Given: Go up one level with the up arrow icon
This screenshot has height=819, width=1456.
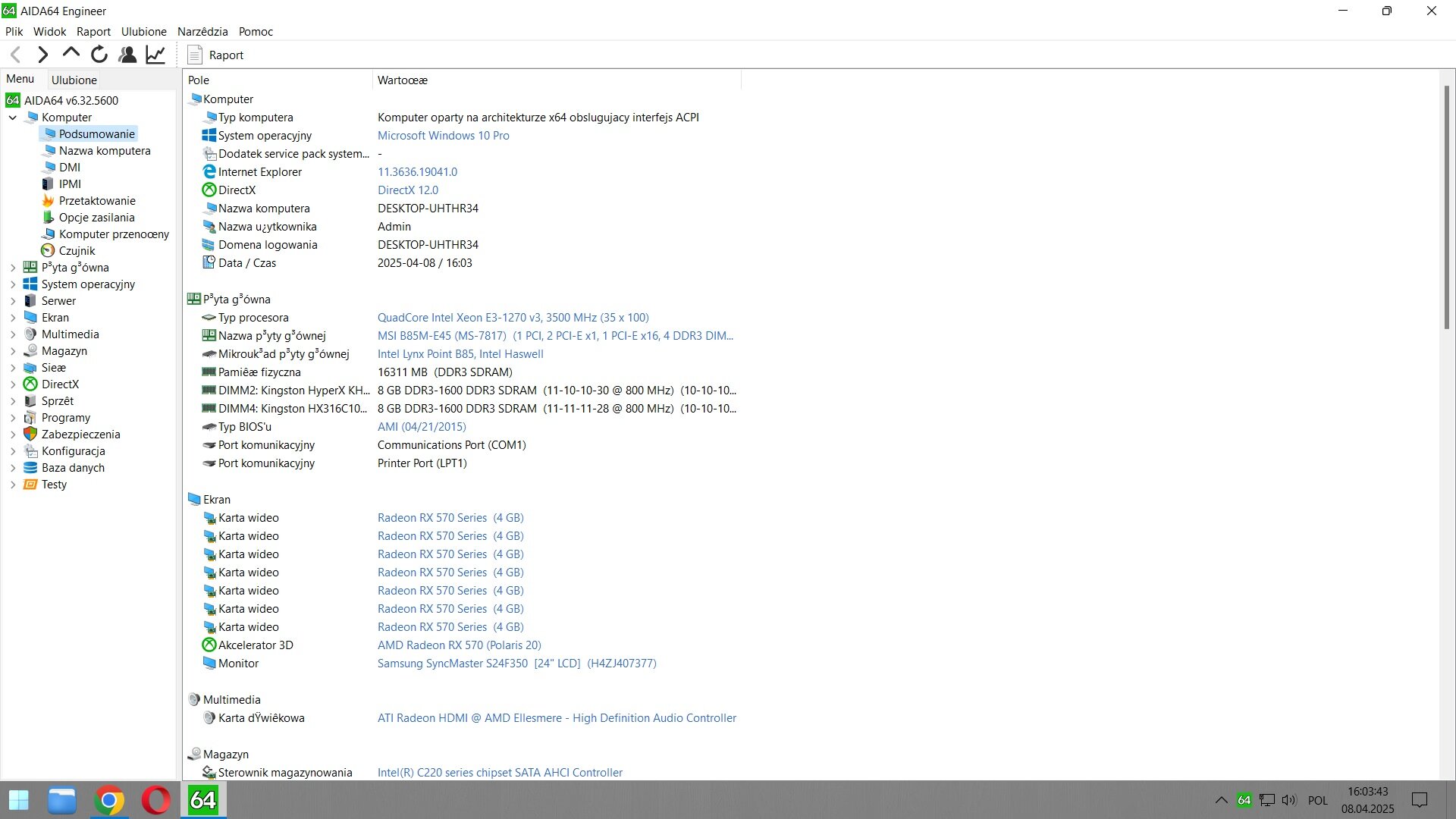Looking at the screenshot, I should pos(71,53).
